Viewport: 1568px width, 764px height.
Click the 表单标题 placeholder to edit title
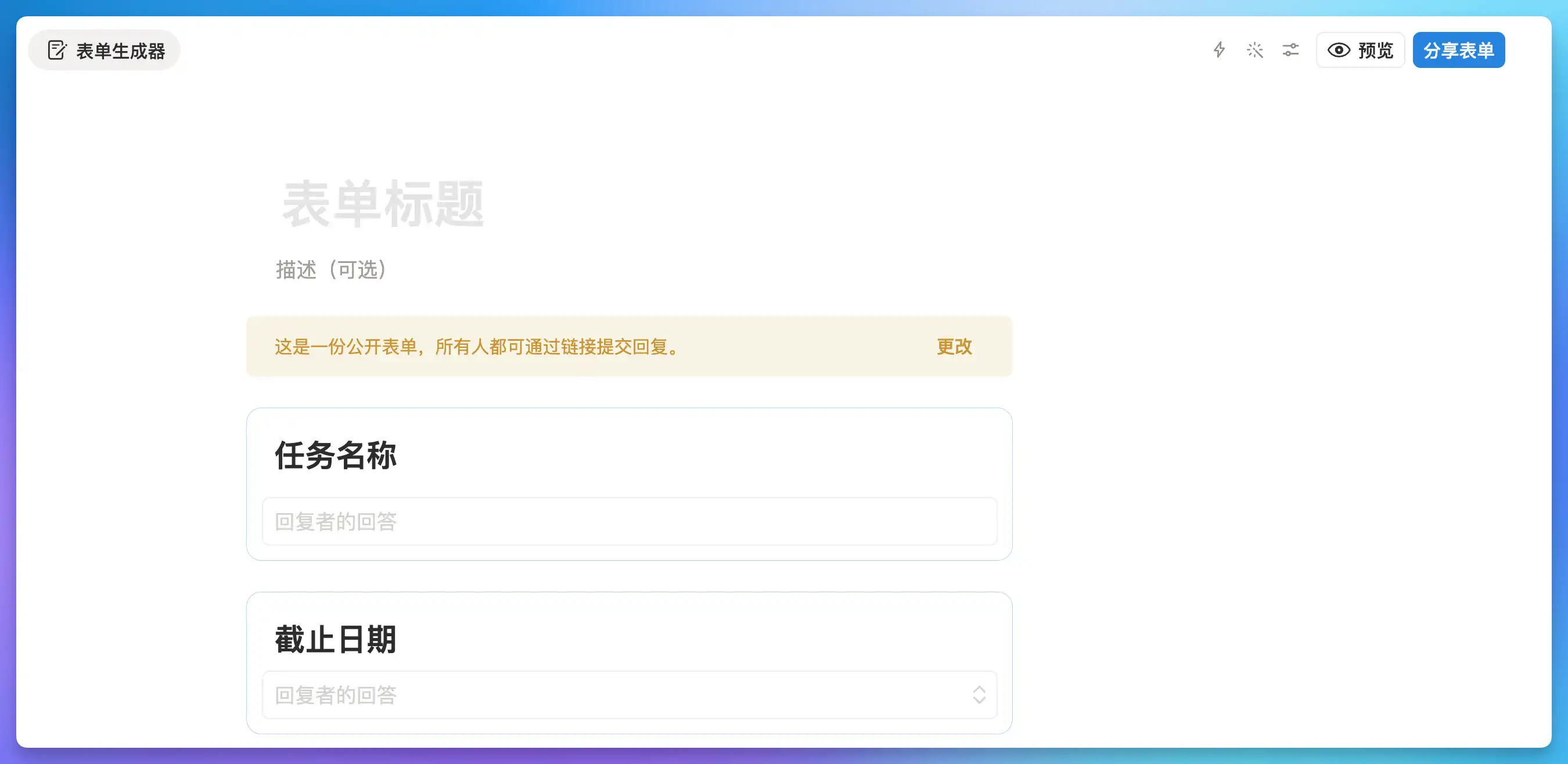(383, 204)
